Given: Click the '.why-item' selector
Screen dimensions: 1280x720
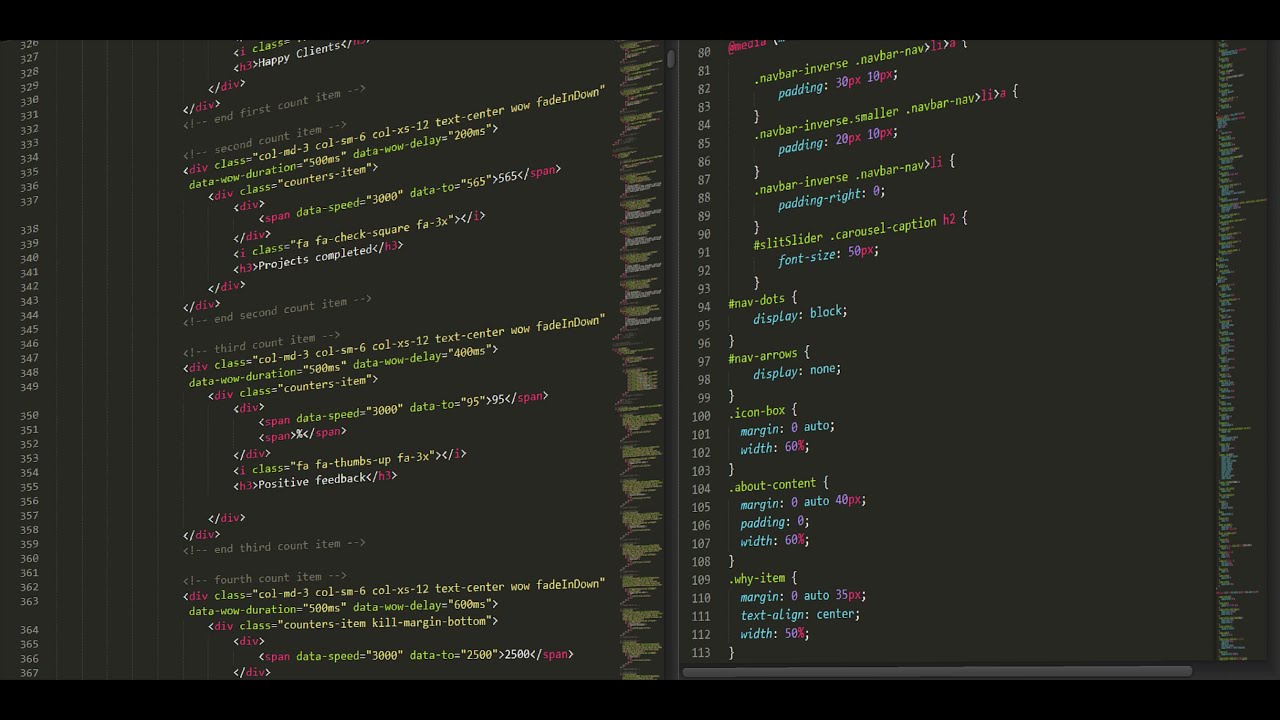Looking at the screenshot, I should click(757, 578).
